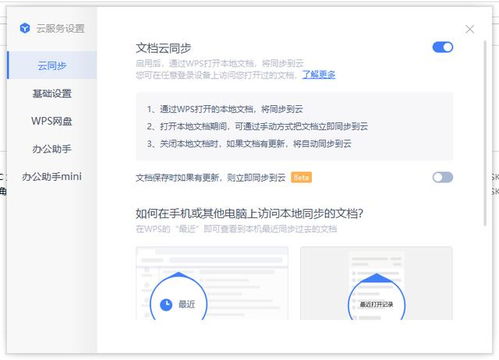
Task: Click the dialog's vertical scrollbar
Action: pyautogui.click(x=485, y=133)
